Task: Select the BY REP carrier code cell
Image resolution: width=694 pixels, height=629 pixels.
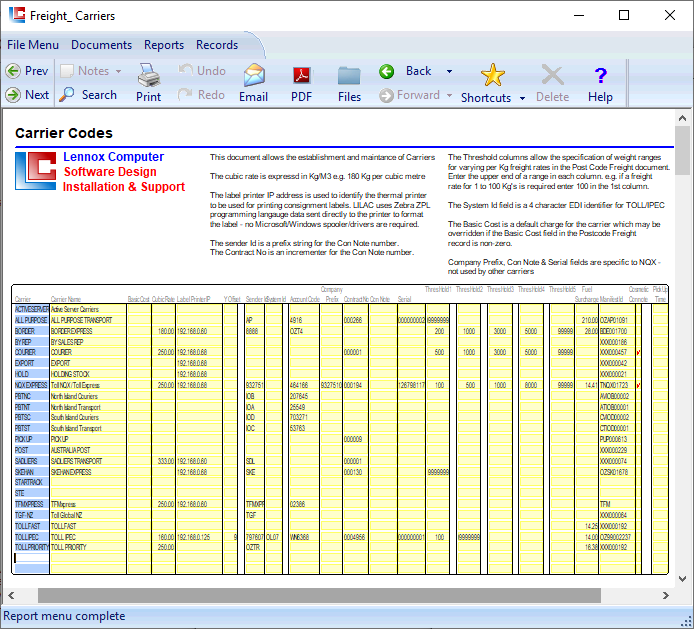Action: (31, 342)
